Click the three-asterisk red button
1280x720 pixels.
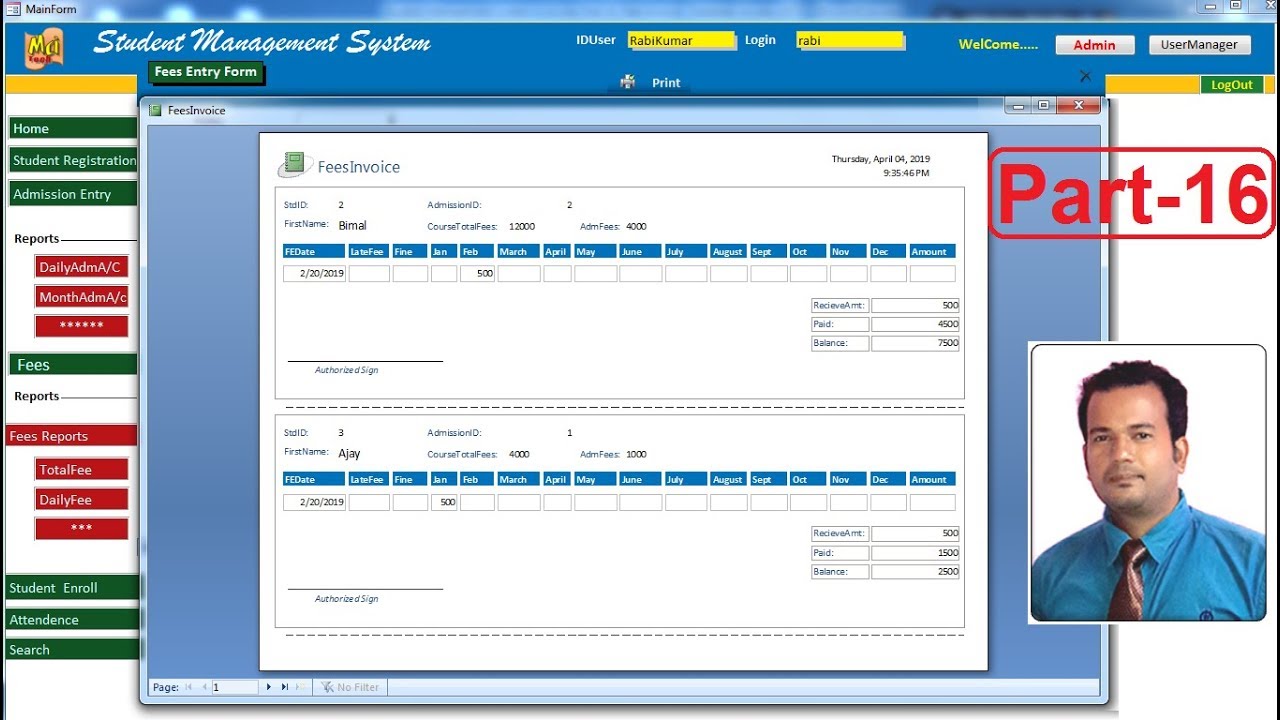point(82,528)
